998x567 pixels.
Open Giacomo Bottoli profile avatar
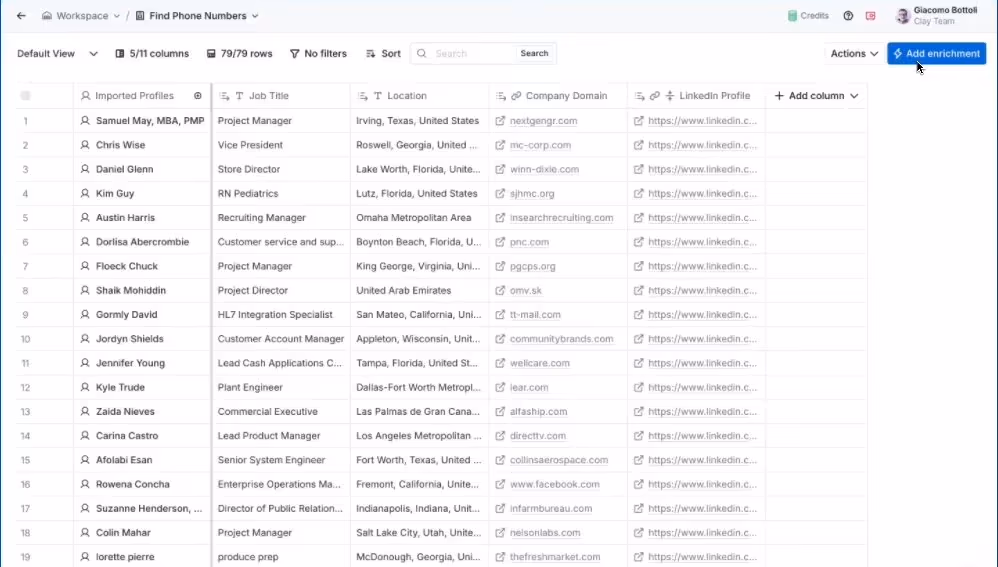coord(902,16)
